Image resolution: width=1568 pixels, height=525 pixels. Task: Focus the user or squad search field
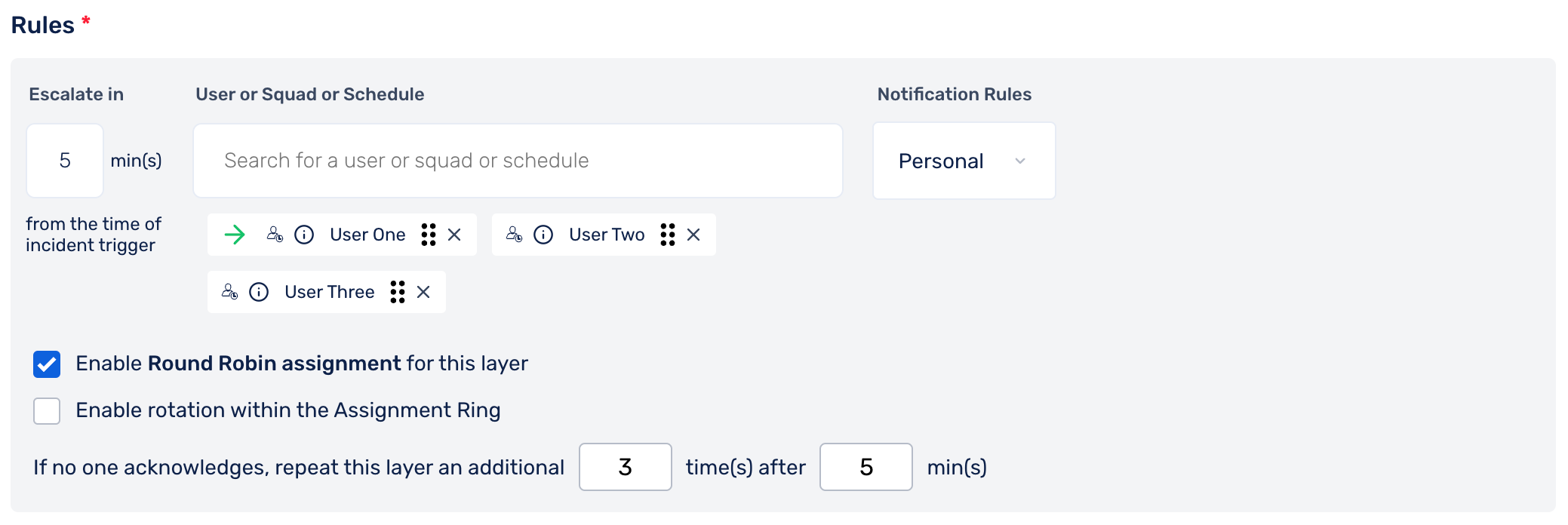[x=518, y=161]
